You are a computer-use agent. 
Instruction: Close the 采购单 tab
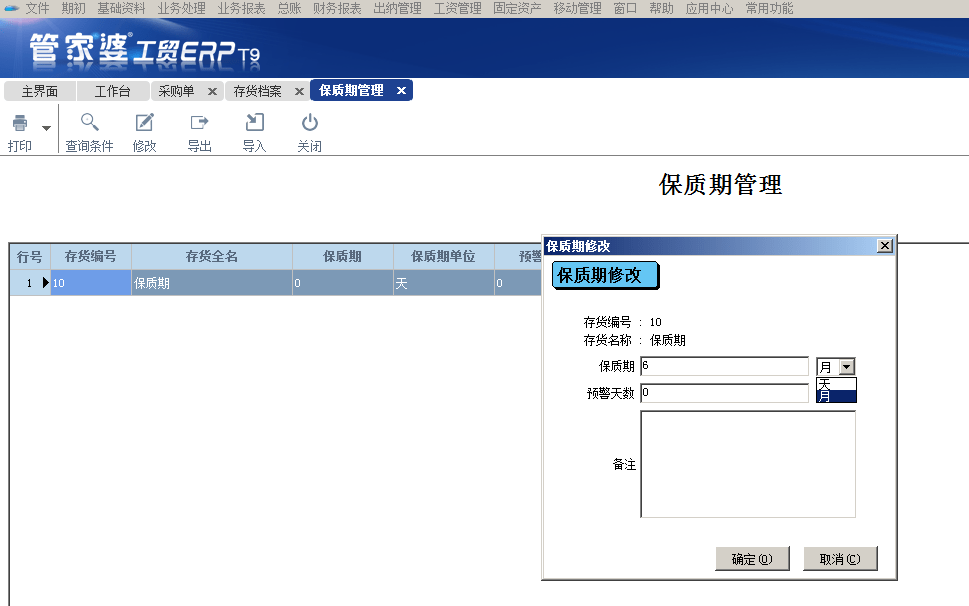(x=212, y=91)
